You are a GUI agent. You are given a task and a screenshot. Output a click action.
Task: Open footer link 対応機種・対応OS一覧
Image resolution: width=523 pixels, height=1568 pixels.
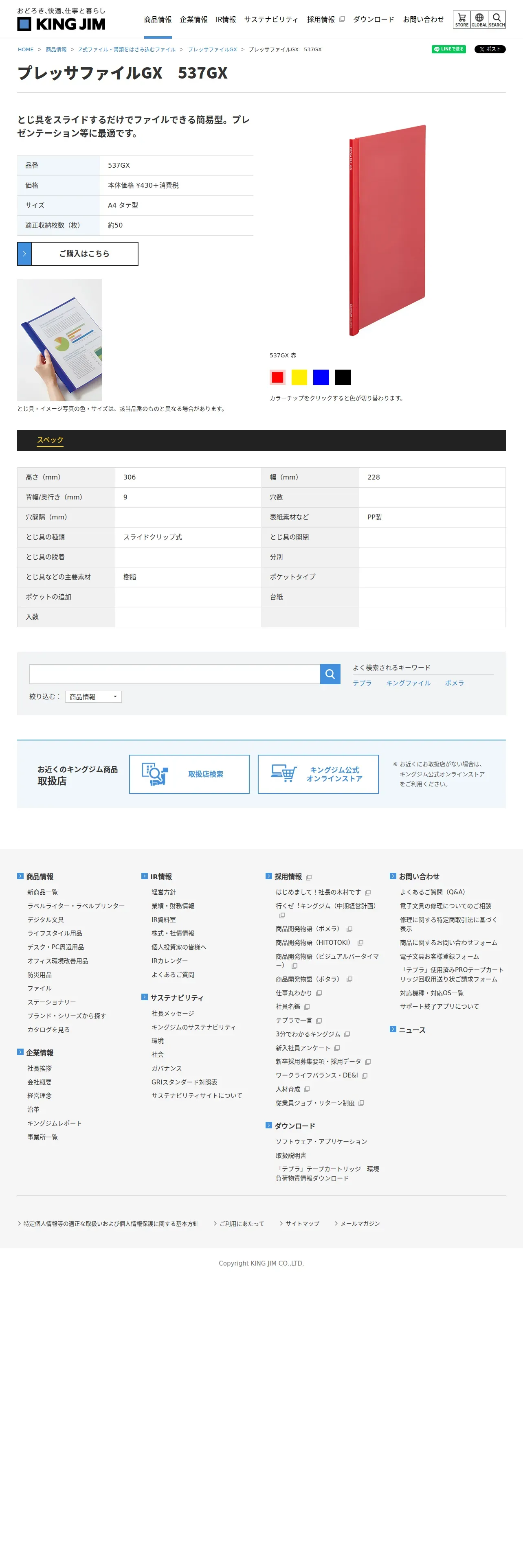pos(432,993)
